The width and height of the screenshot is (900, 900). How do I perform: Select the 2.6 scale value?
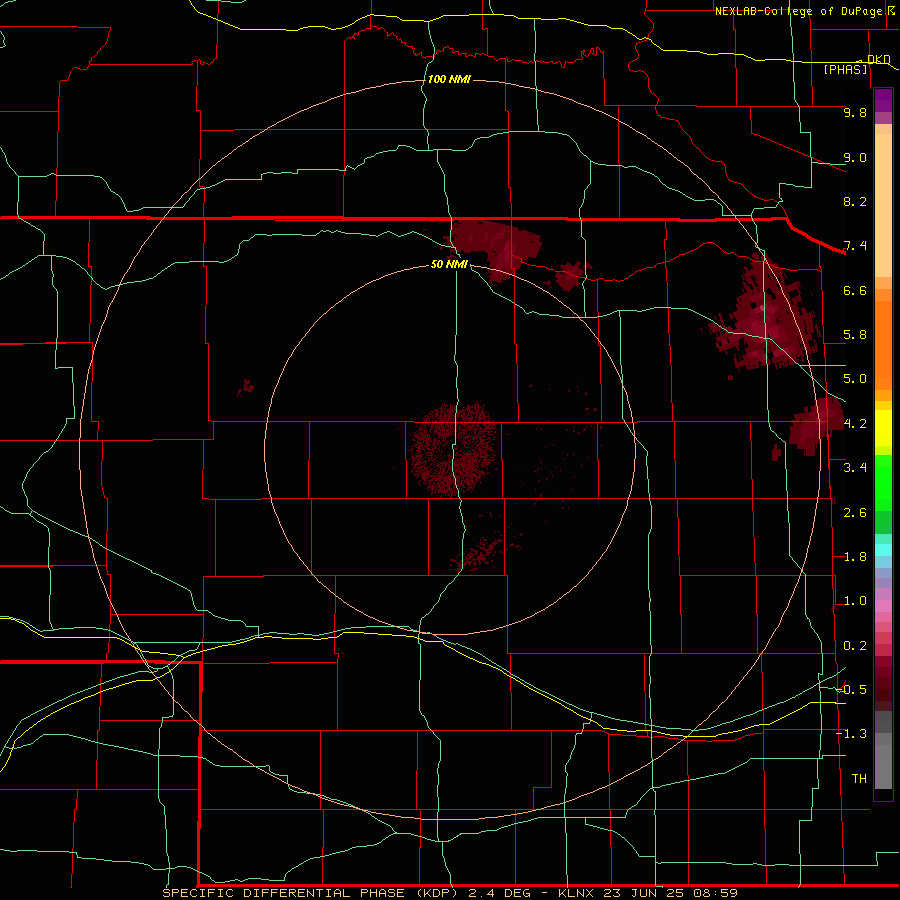855,512
